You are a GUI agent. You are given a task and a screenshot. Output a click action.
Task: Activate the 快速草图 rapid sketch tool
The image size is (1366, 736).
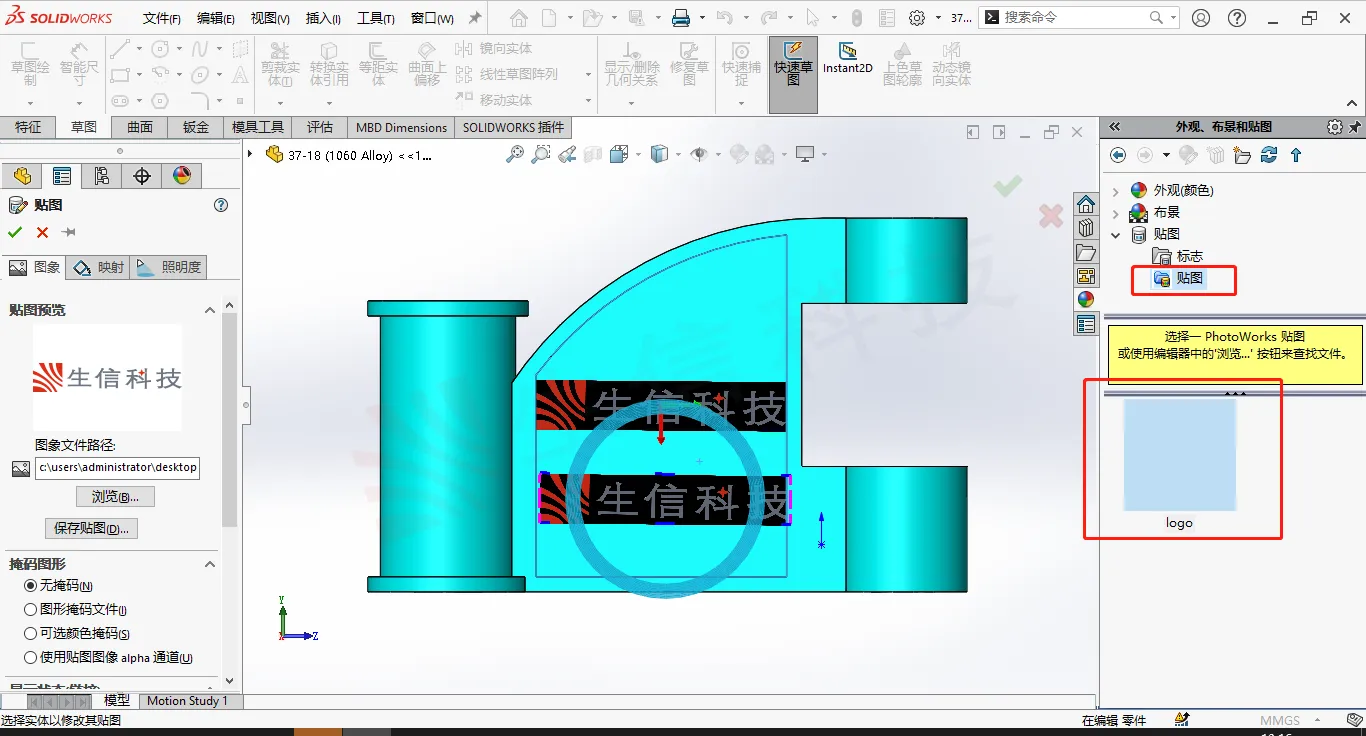click(x=793, y=74)
